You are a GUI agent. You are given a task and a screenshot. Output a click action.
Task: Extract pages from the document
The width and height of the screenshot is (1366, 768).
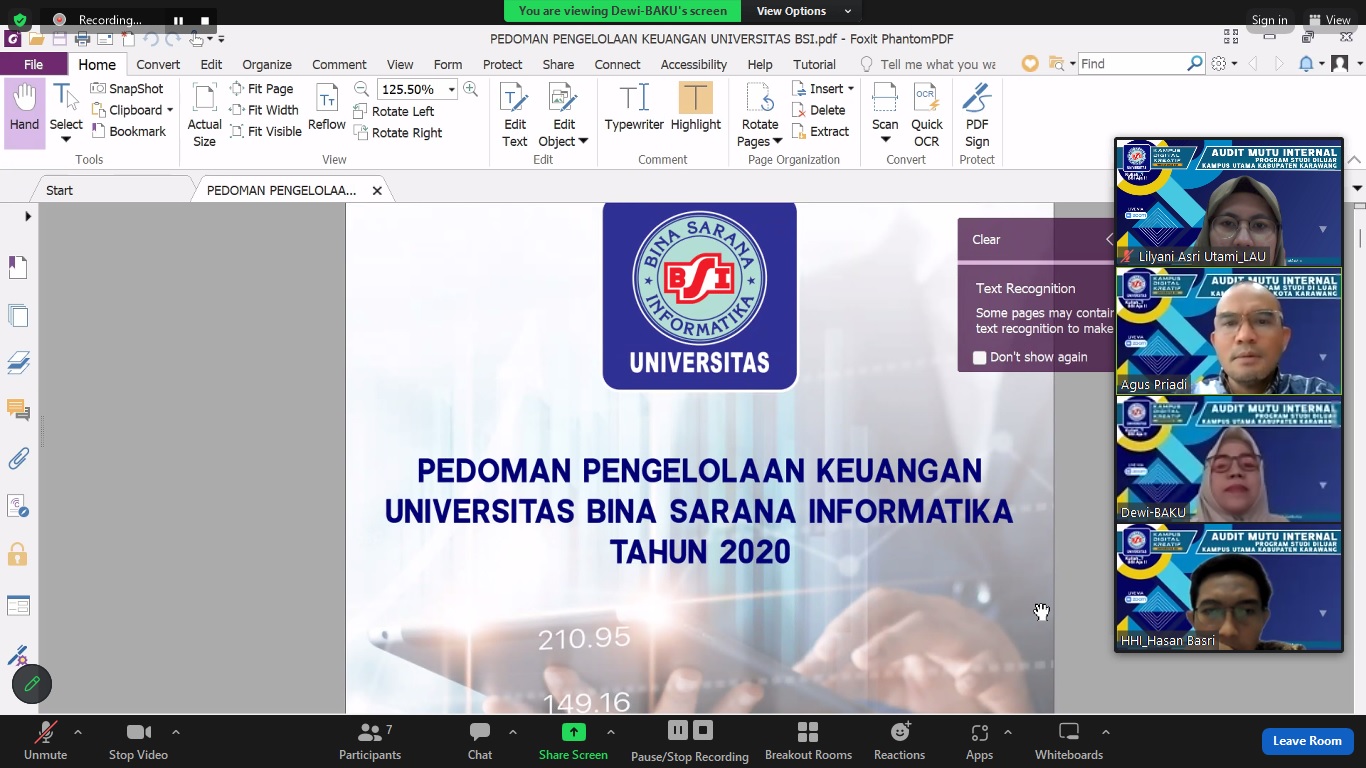point(821,131)
